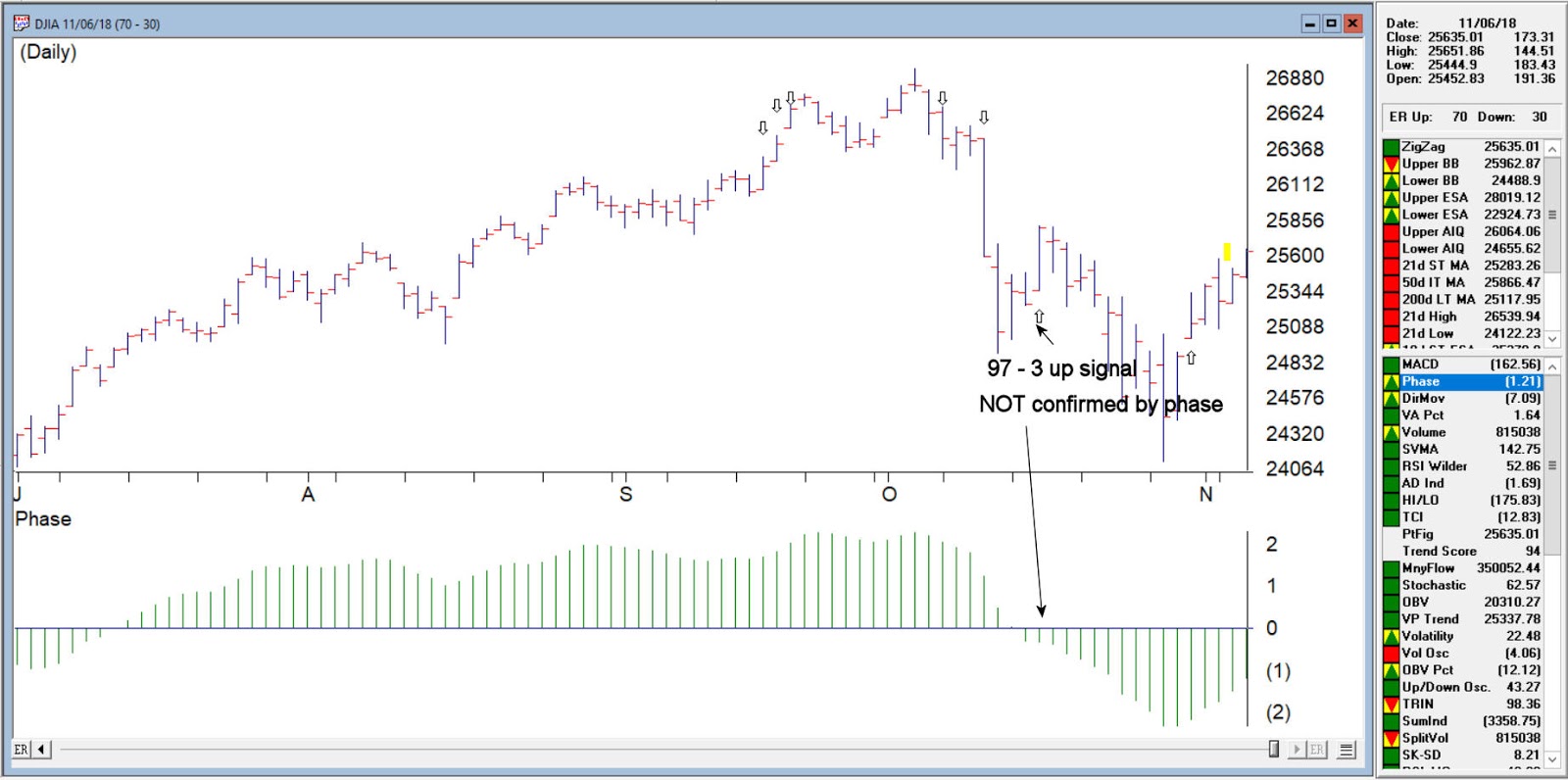Click the date slider track midpoint
The height and width of the screenshot is (780, 1568).
click(667, 750)
